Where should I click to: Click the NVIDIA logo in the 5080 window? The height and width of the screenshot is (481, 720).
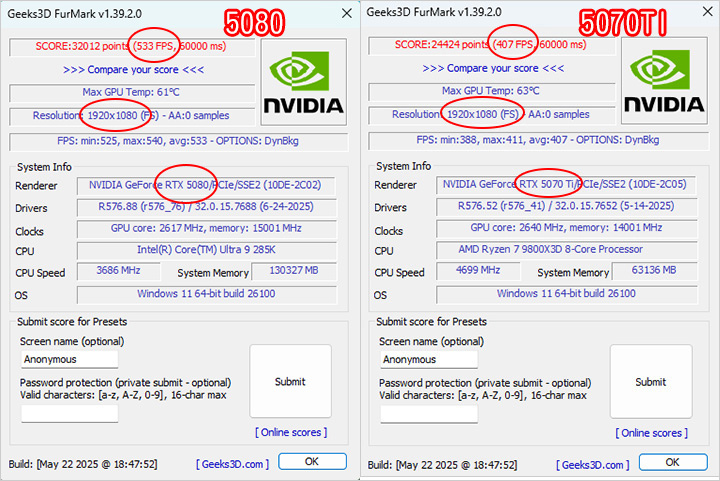[304, 82]
